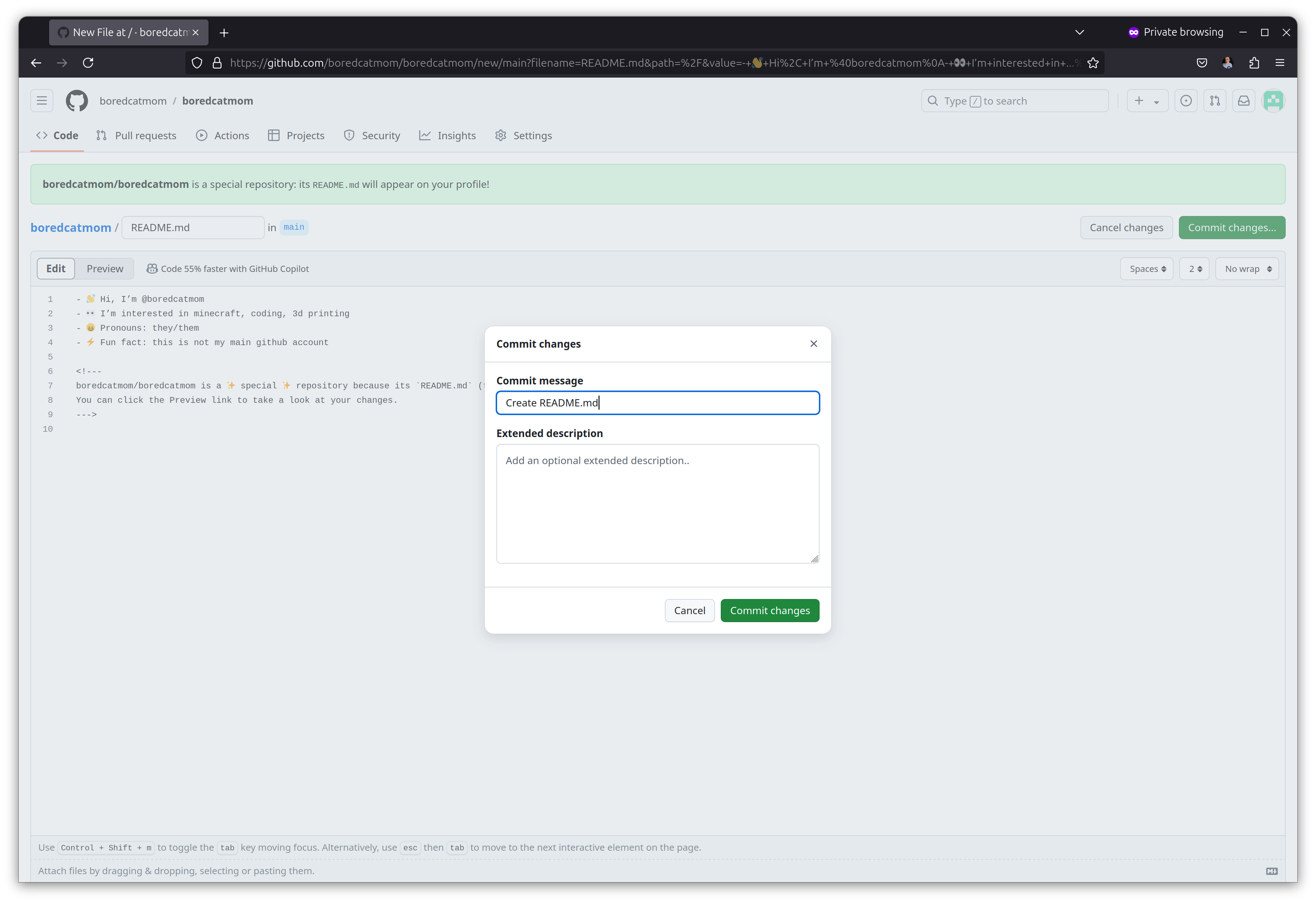Click the Code 55% faster with Copilot link
1316x903 pixels.
228,269
